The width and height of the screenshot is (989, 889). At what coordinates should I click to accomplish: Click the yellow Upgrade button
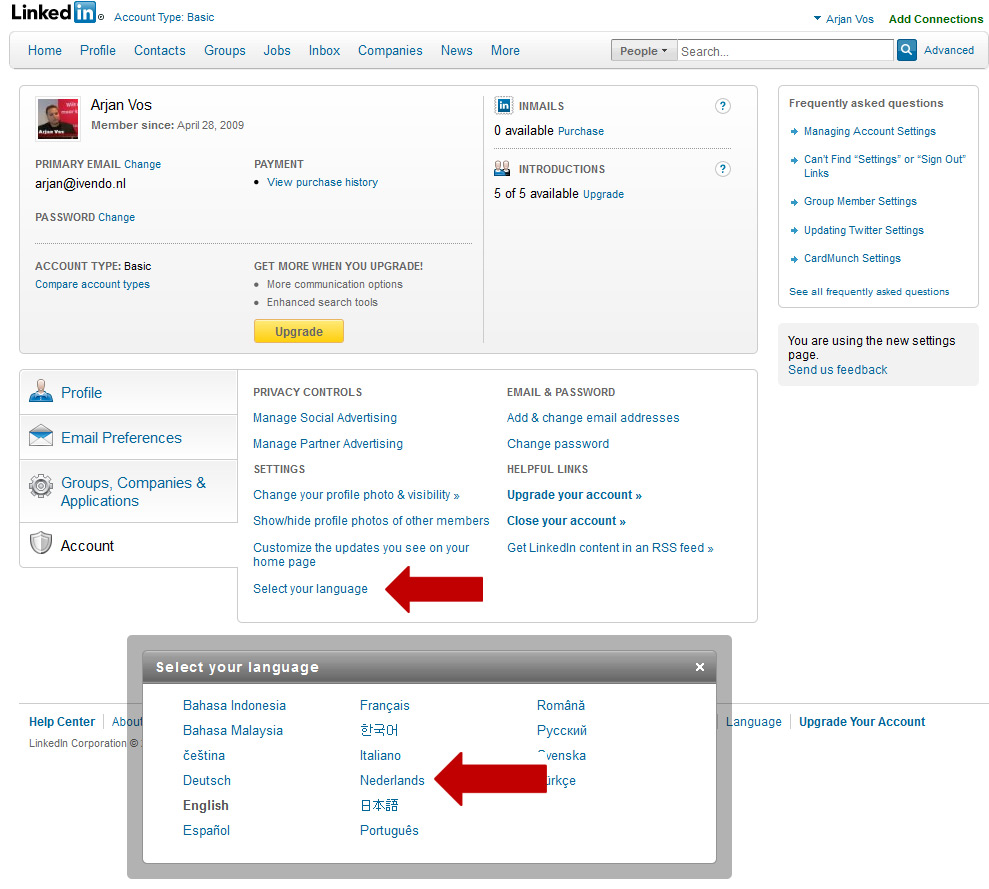(x=299, y=331)
